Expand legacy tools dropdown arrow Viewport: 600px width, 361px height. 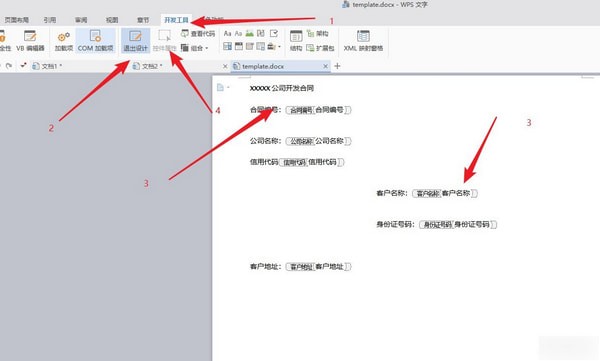click(x=279, y=47)
